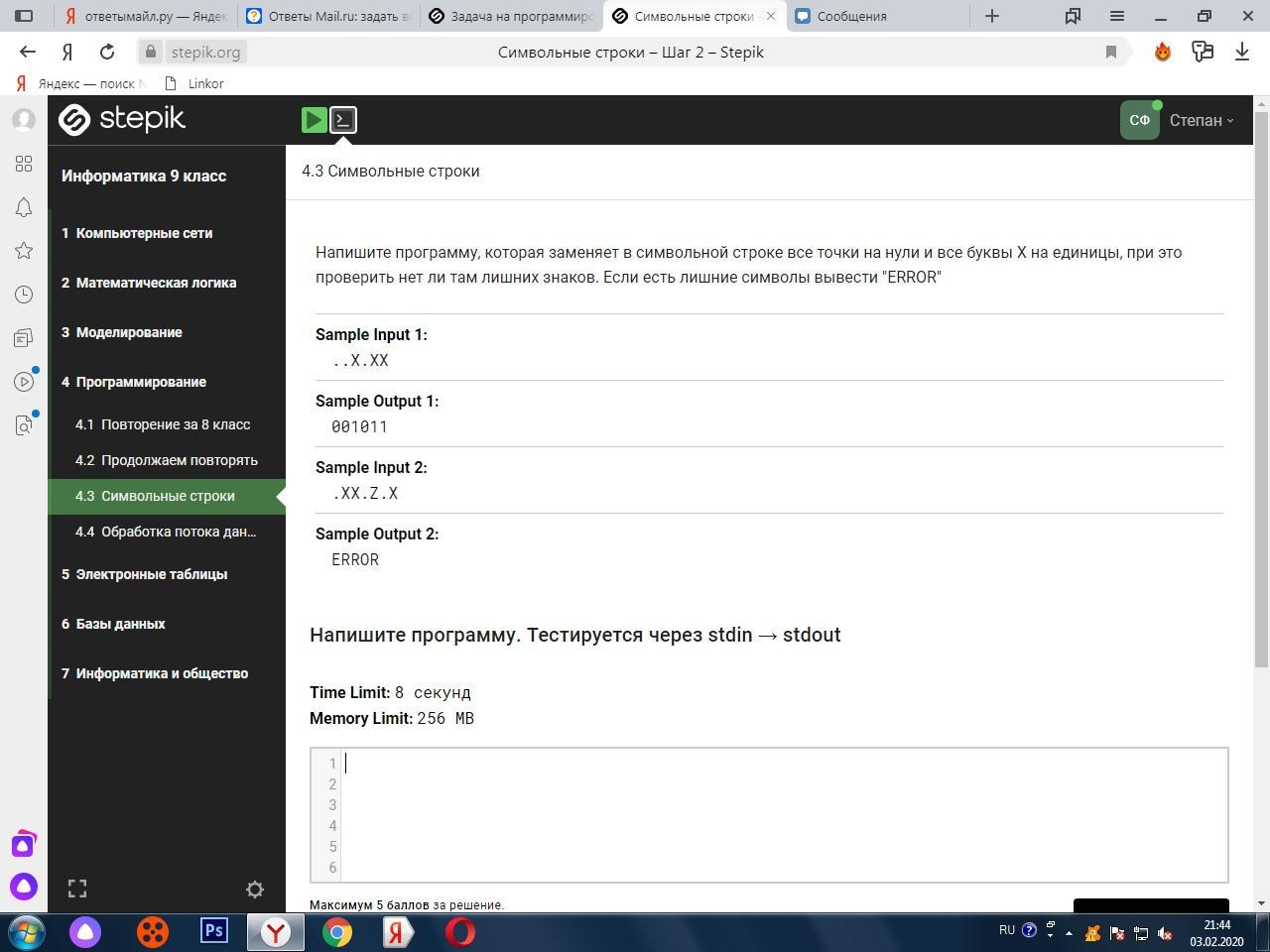Viewport: 1270px width, 952px height.
Task: Open course settings gear icon
Action: click(255, 890)
